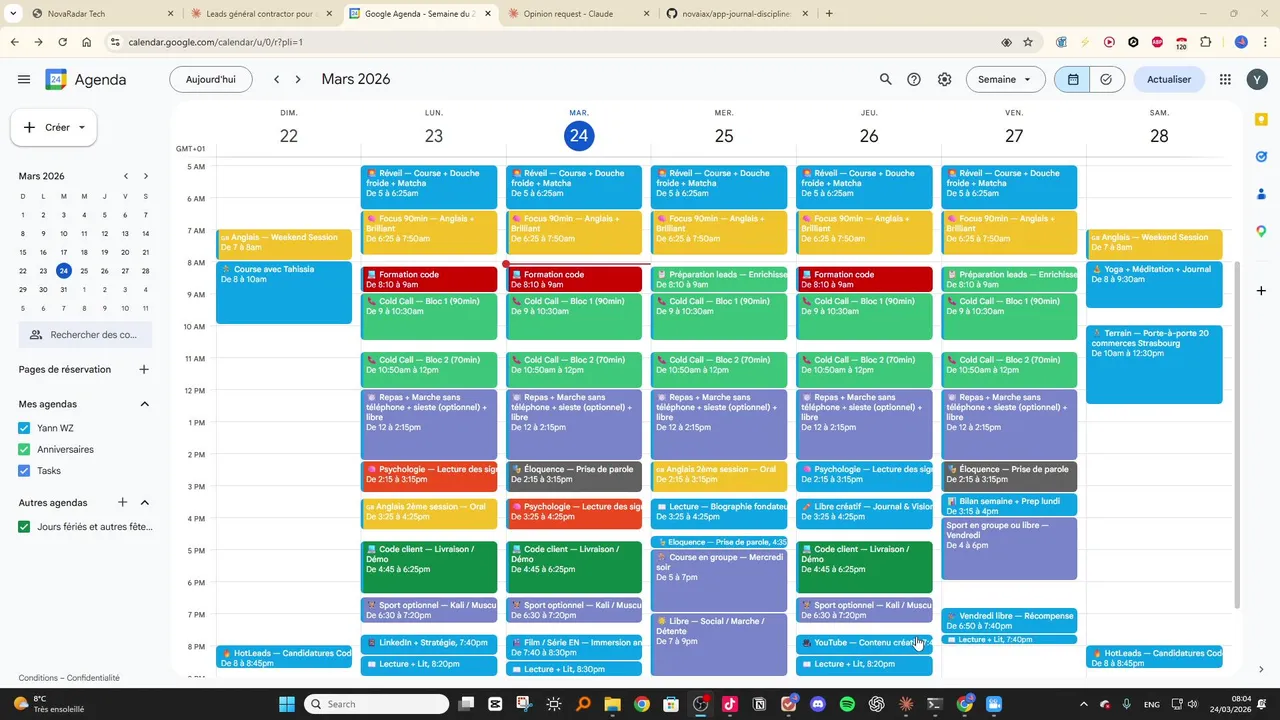Bookmark this page star icon
The height and width of the screenshot is (720, 1280).
click(x=1028, y=42)
